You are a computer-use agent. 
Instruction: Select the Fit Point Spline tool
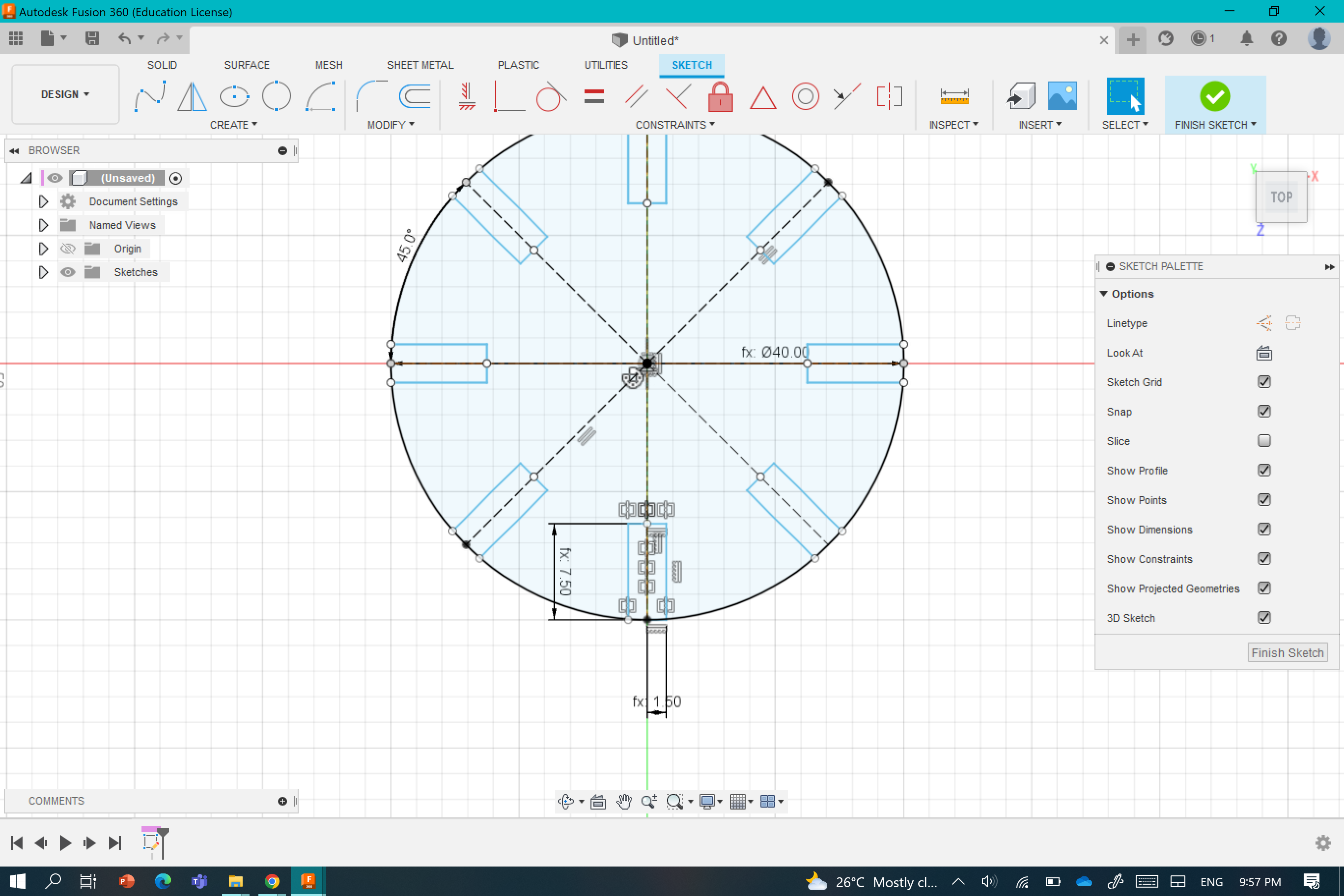click(x=150, y=96)
